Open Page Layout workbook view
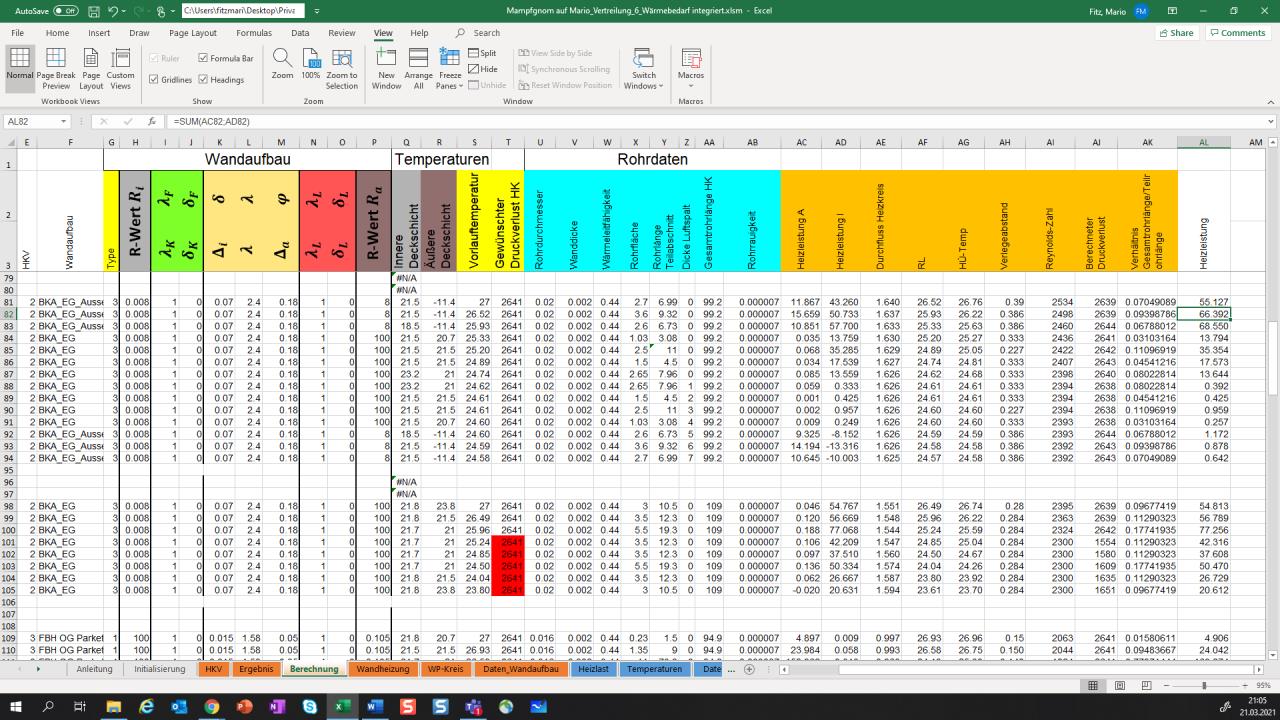Image resolution: width=1280 pixels, height=720 pixels. [x=92, y=68]
